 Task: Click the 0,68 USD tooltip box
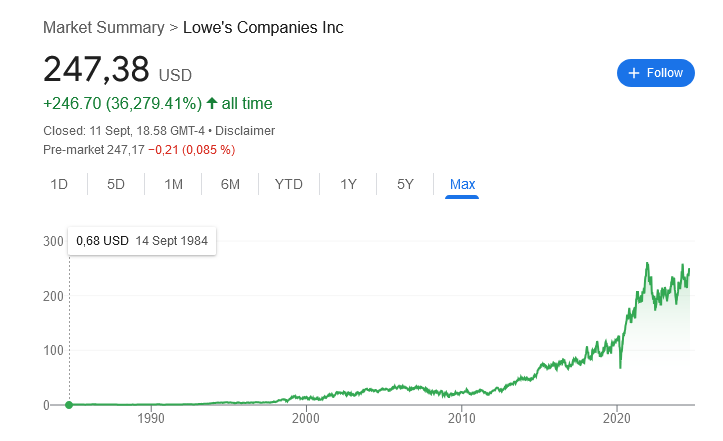(x=142, y=241)
